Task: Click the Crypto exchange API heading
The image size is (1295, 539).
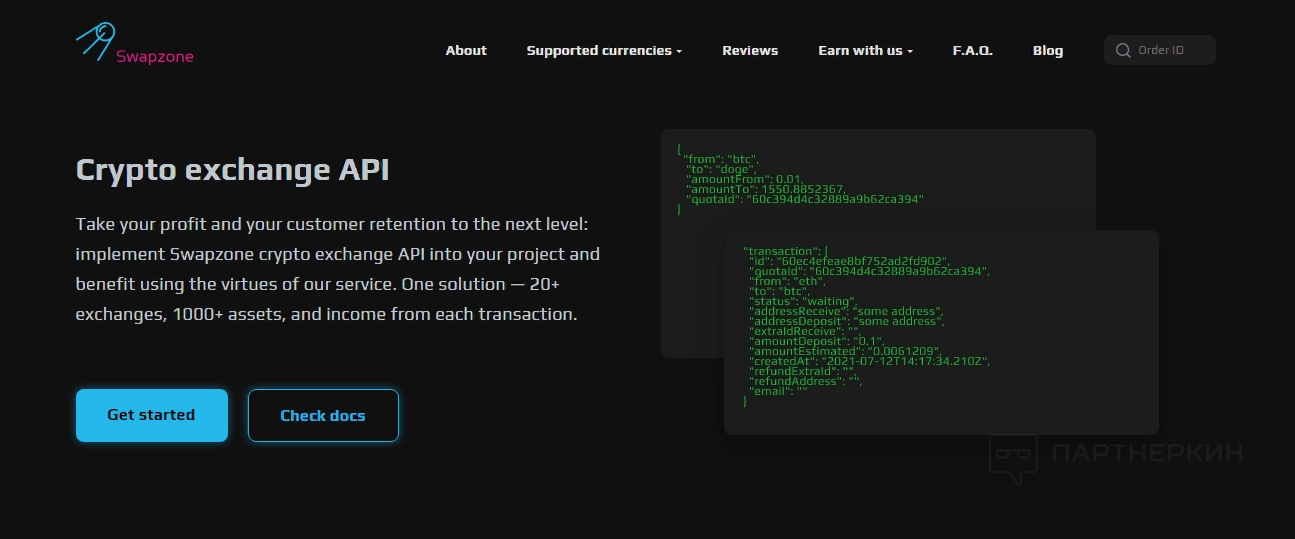Action: 232,170
